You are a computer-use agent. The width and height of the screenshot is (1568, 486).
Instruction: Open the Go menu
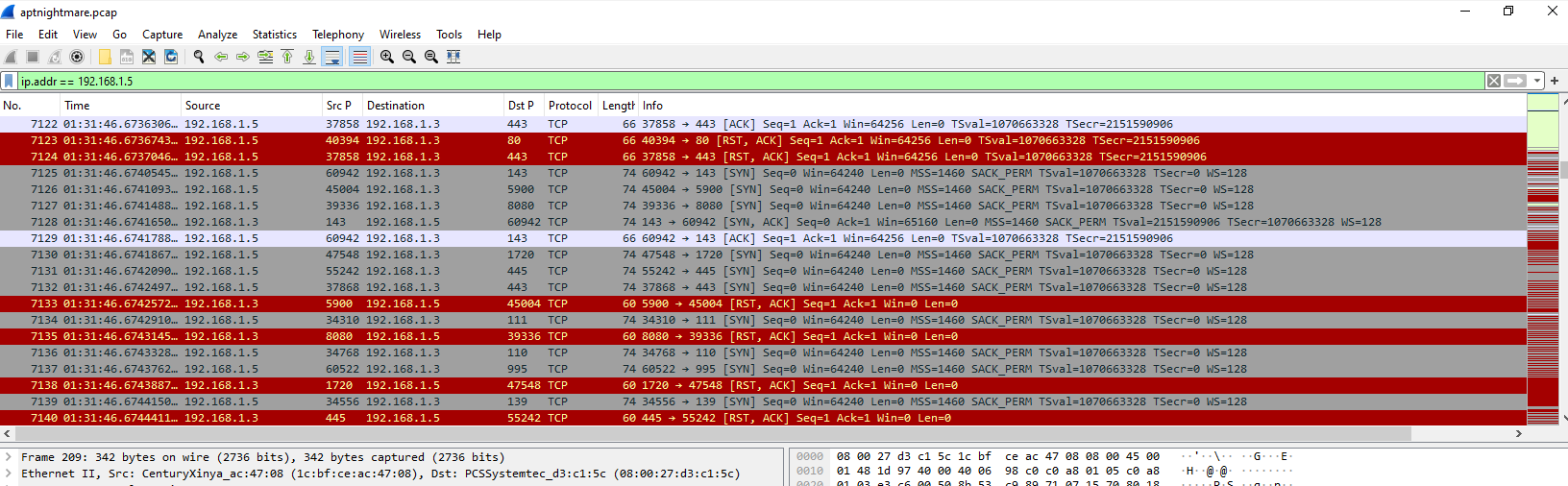tap(119, 34)
